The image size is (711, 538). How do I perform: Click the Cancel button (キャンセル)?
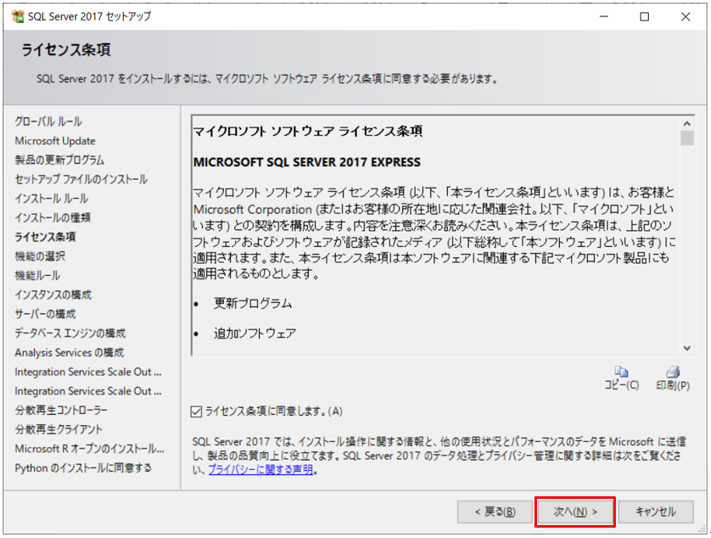[x=656, y=512]
